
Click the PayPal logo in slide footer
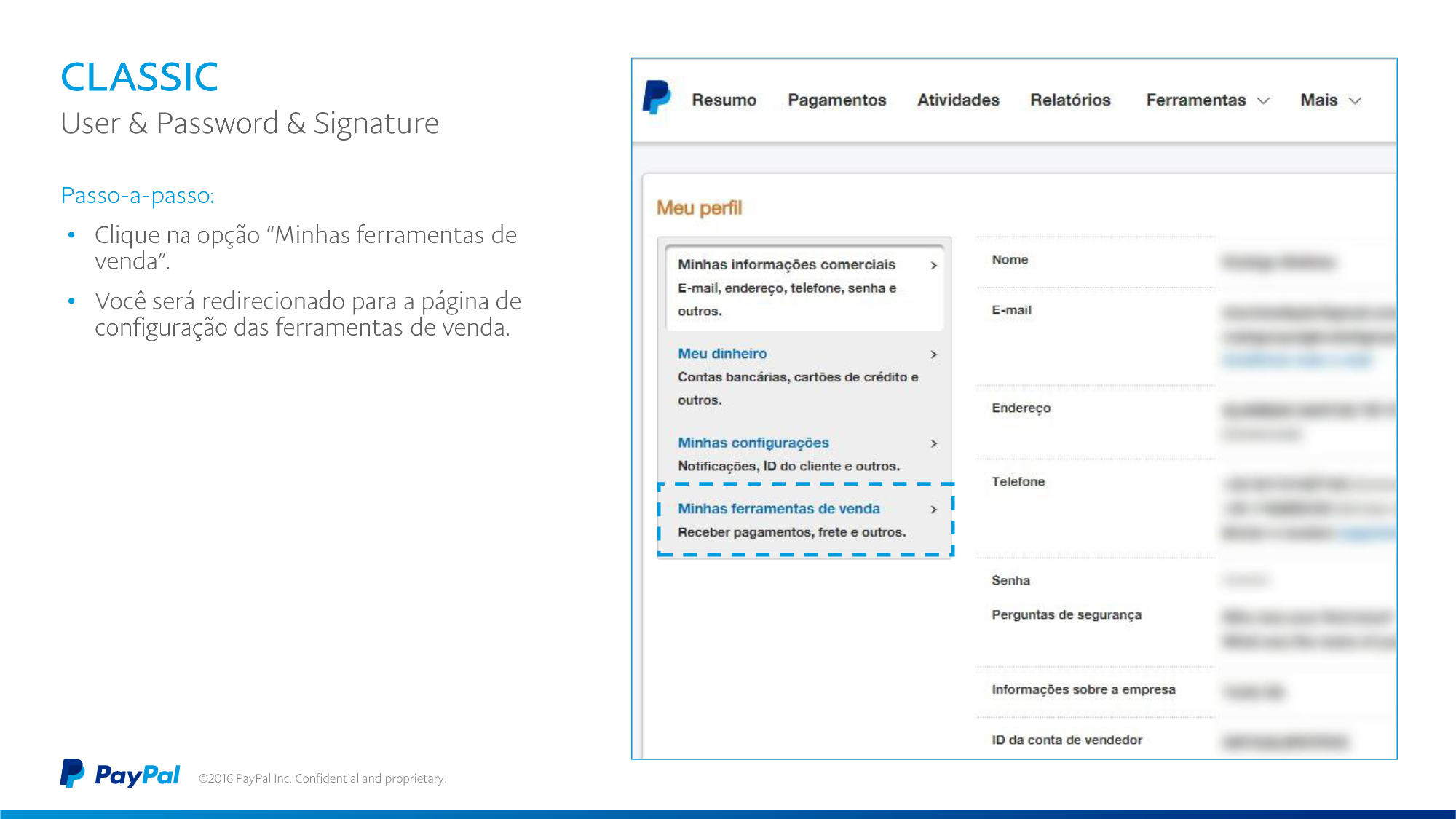[120, 775]
